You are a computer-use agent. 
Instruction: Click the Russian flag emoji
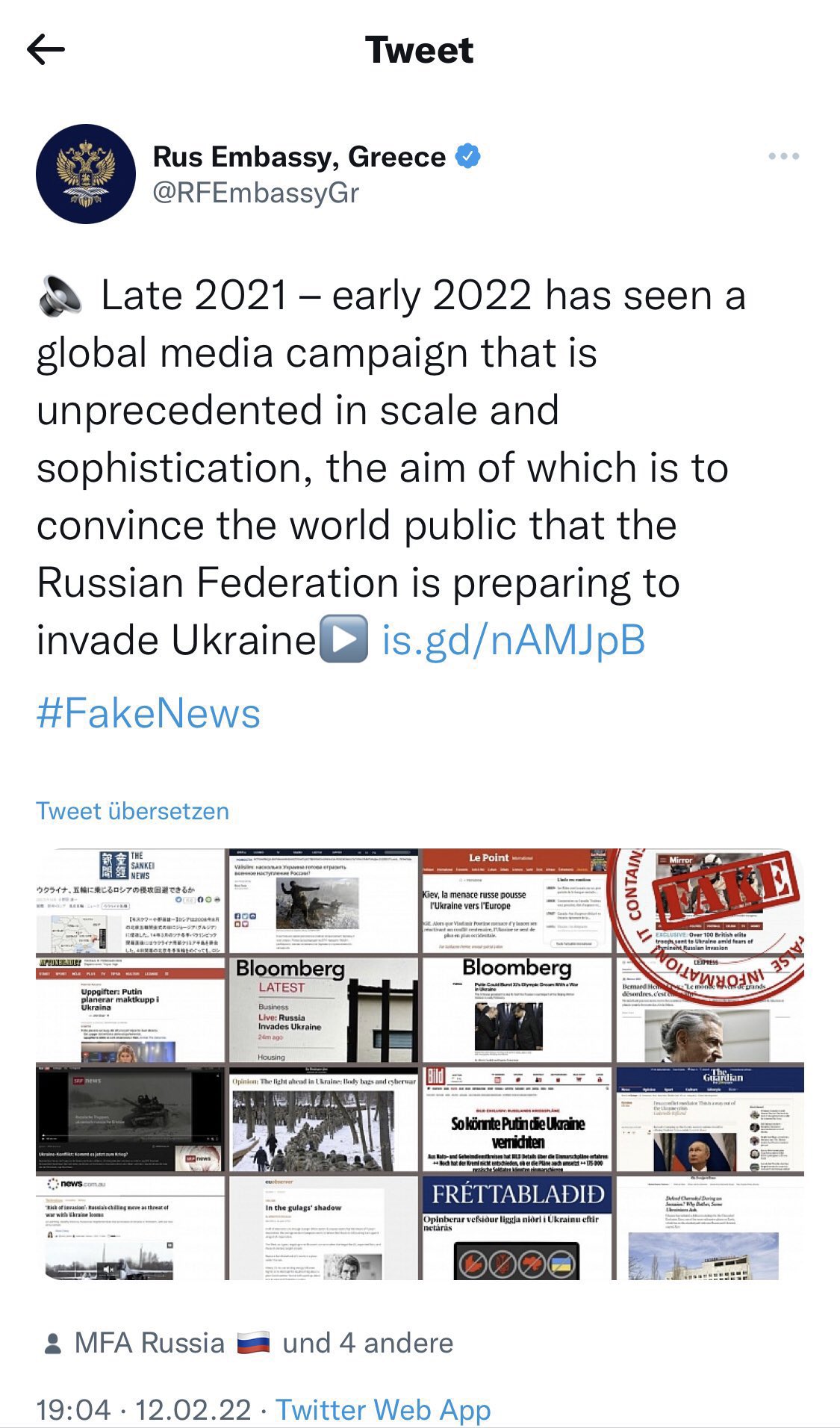click(253, 1343)
